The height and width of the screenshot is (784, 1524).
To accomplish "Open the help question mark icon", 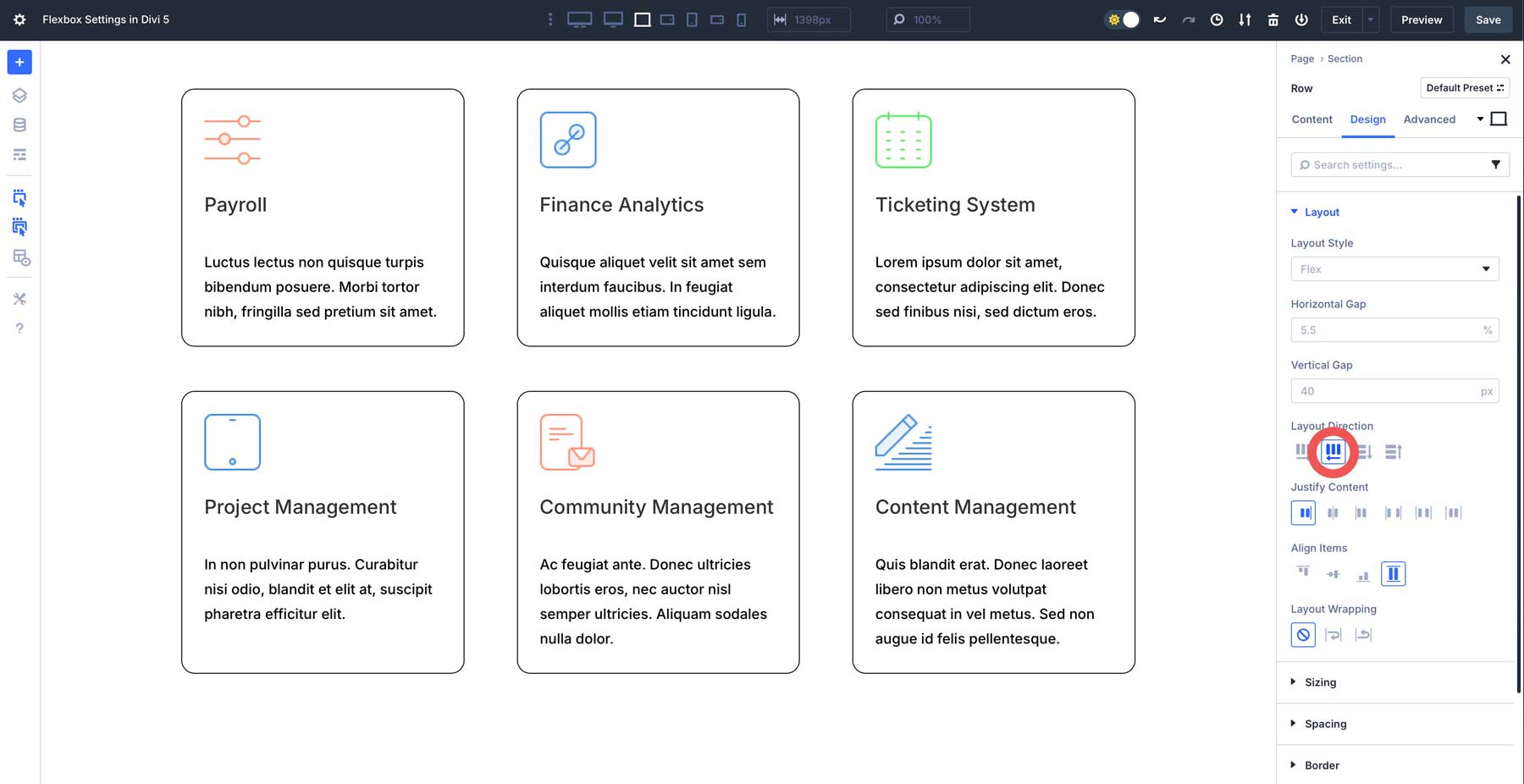I will coord(19,329).
